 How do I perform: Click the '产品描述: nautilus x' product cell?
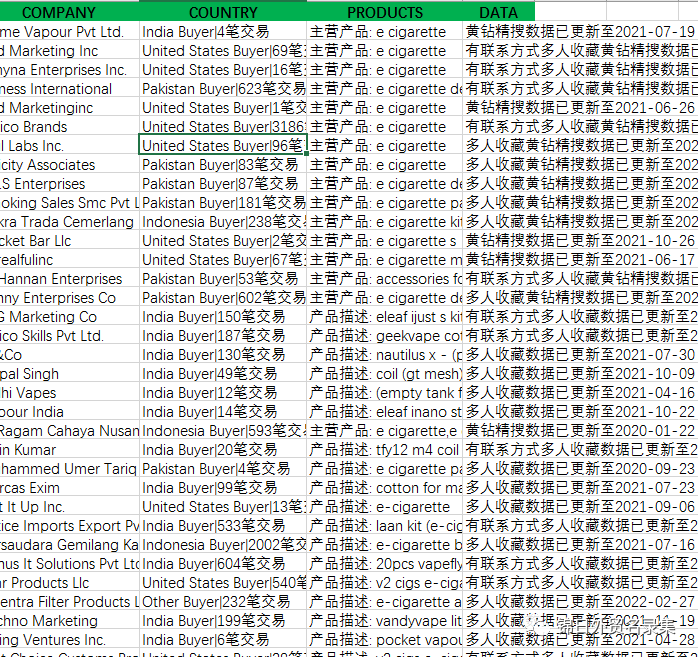click(x=385, y=355)
